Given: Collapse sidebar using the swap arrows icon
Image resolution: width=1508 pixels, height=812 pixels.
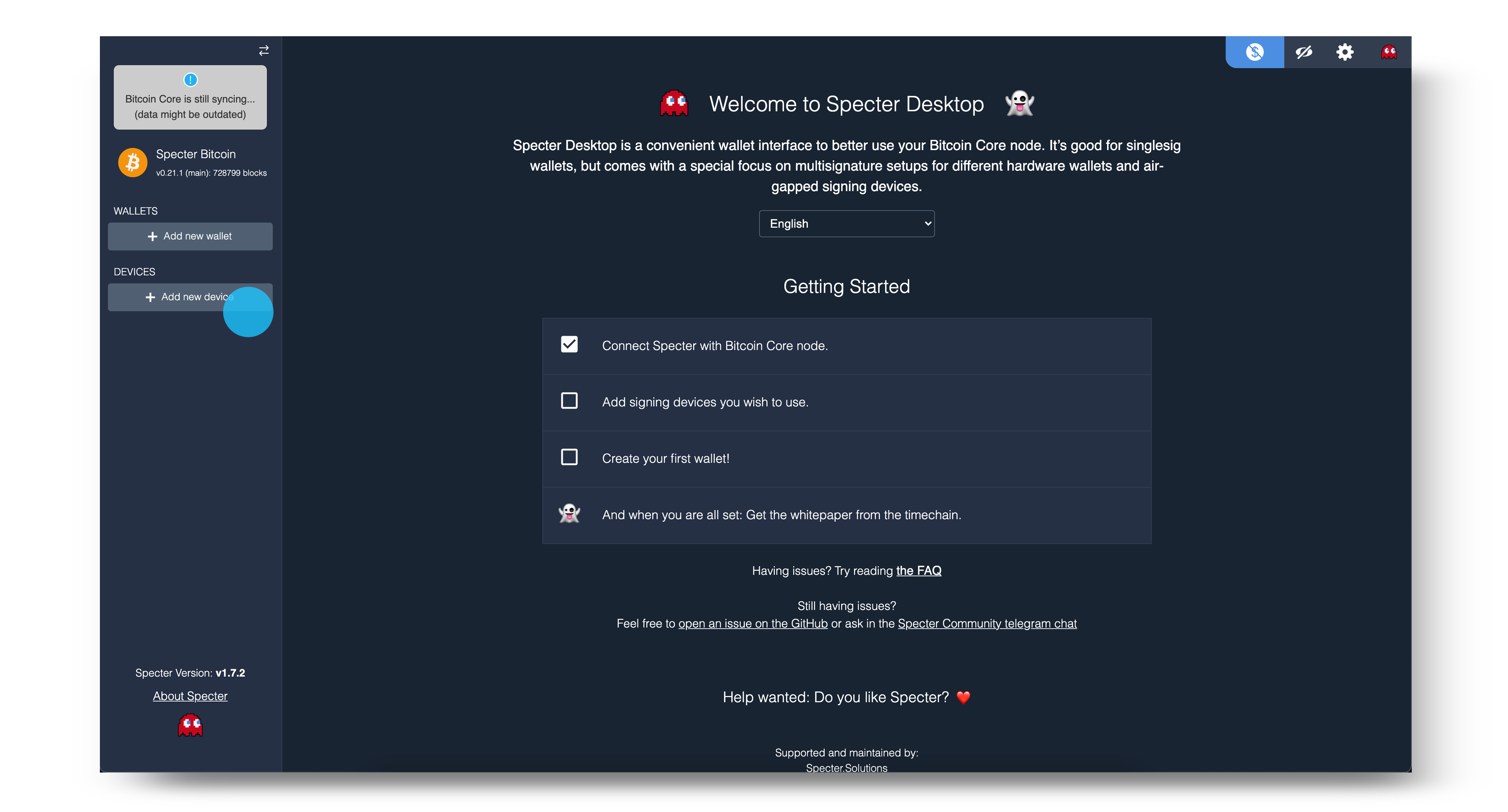Looking at the screenshot, I should [264, 50].
